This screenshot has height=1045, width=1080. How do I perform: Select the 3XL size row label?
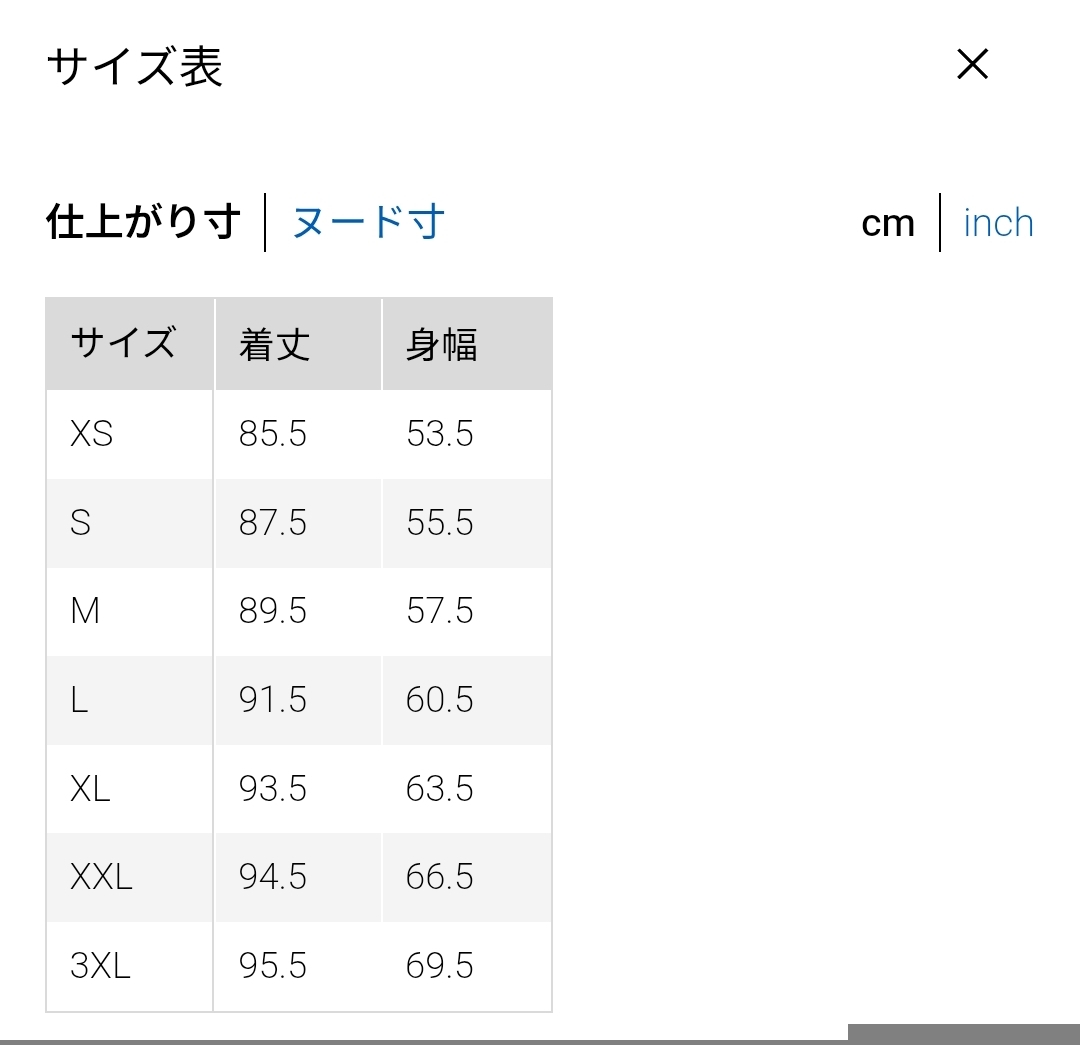tap(100, 966)
